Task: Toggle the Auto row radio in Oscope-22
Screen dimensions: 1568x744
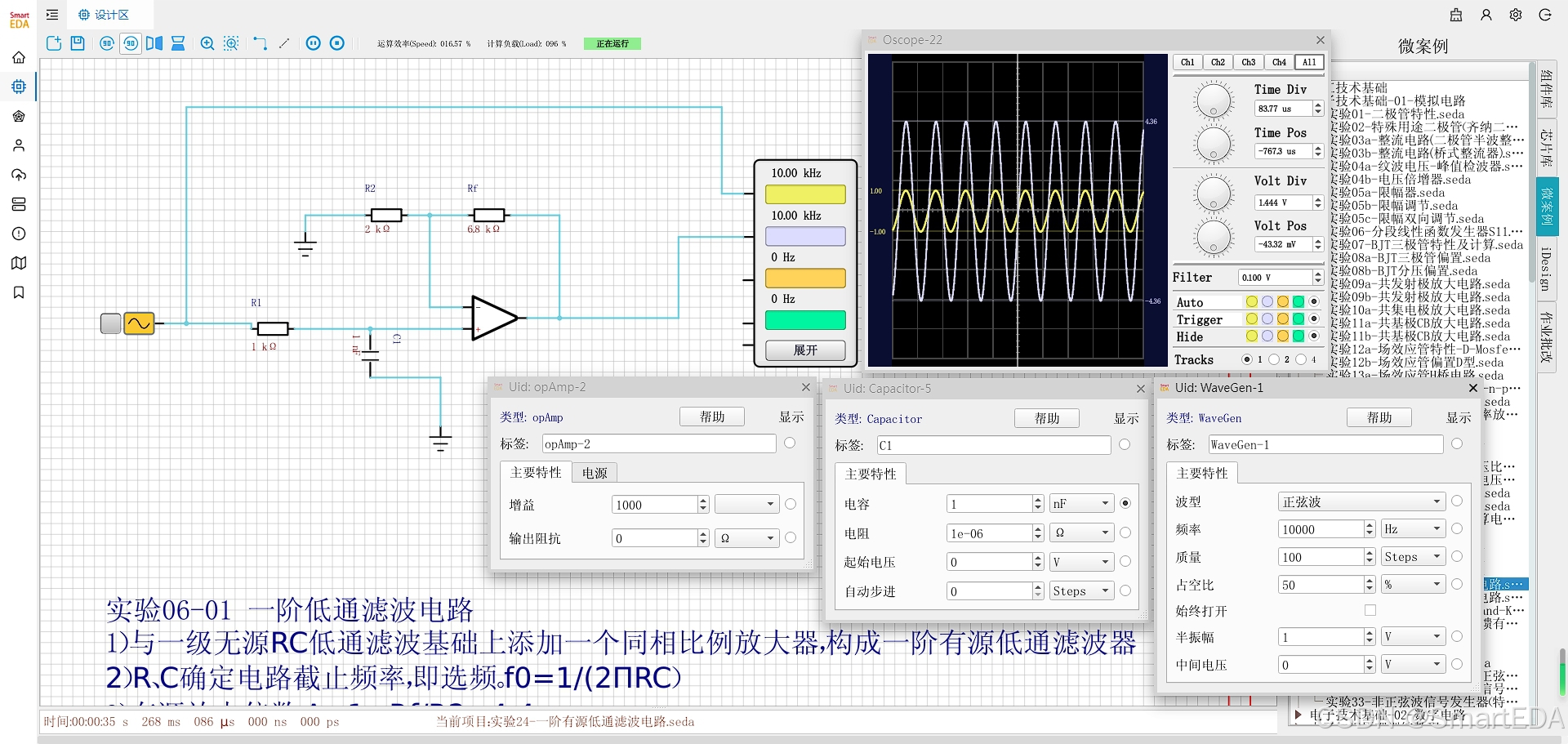Action: (x=1314, y=302)
